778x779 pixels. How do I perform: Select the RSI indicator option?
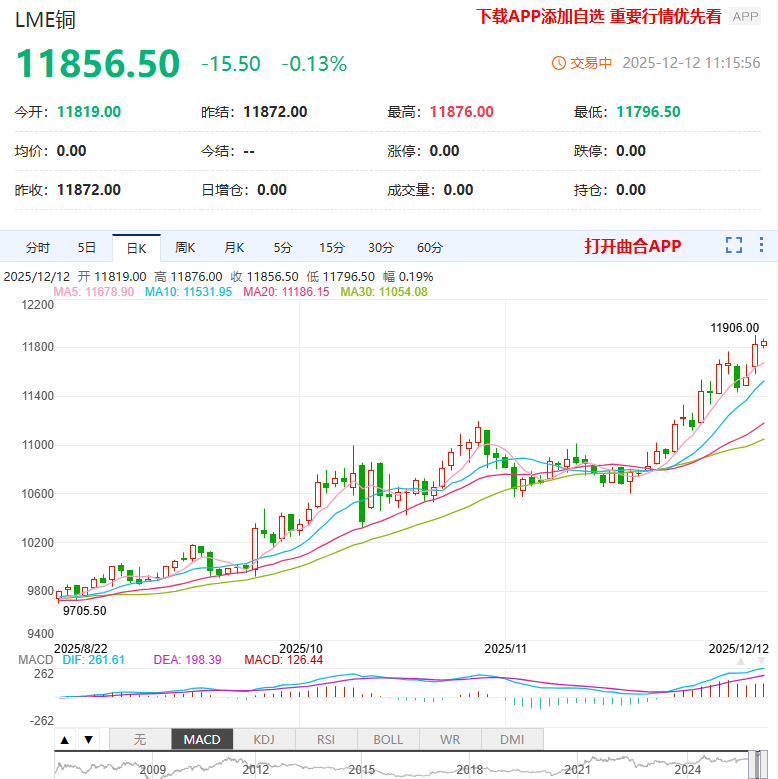pyautogui.click(x=326, y=740)
